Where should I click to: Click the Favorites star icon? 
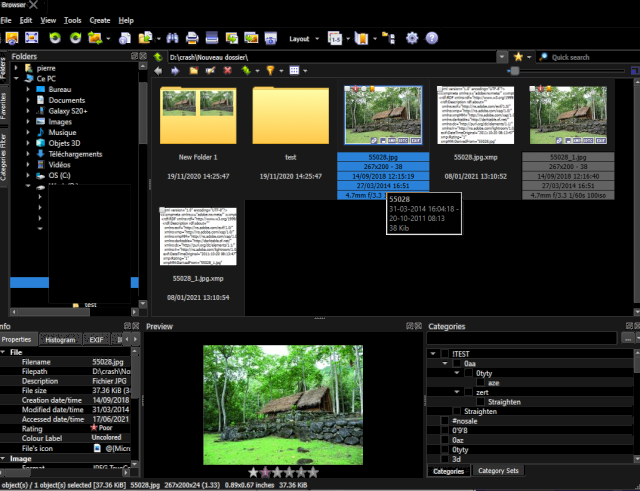click(x=518, y=57)
